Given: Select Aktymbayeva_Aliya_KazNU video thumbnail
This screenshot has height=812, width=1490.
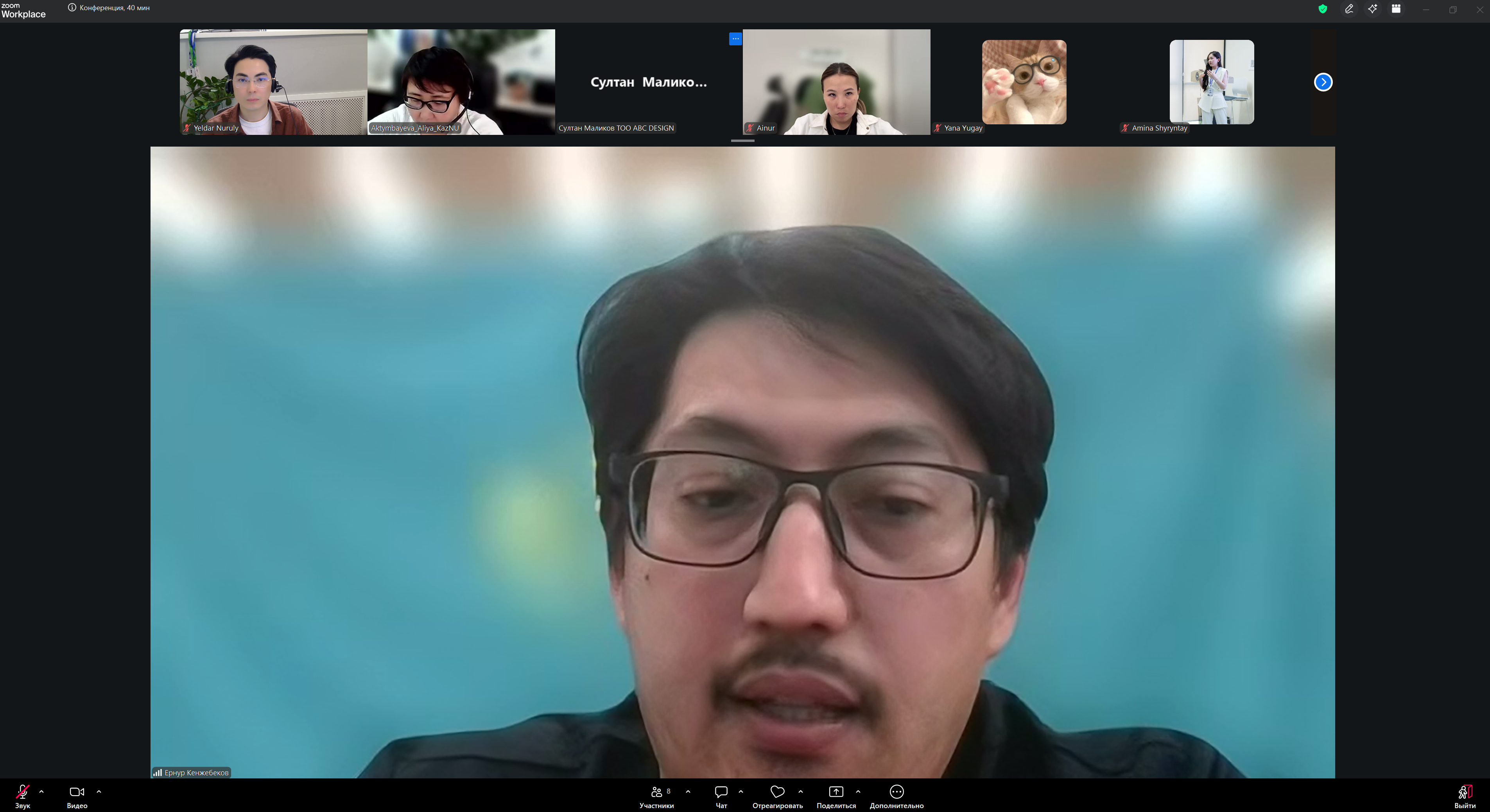Looking at the screenshot, I should 461,82.
